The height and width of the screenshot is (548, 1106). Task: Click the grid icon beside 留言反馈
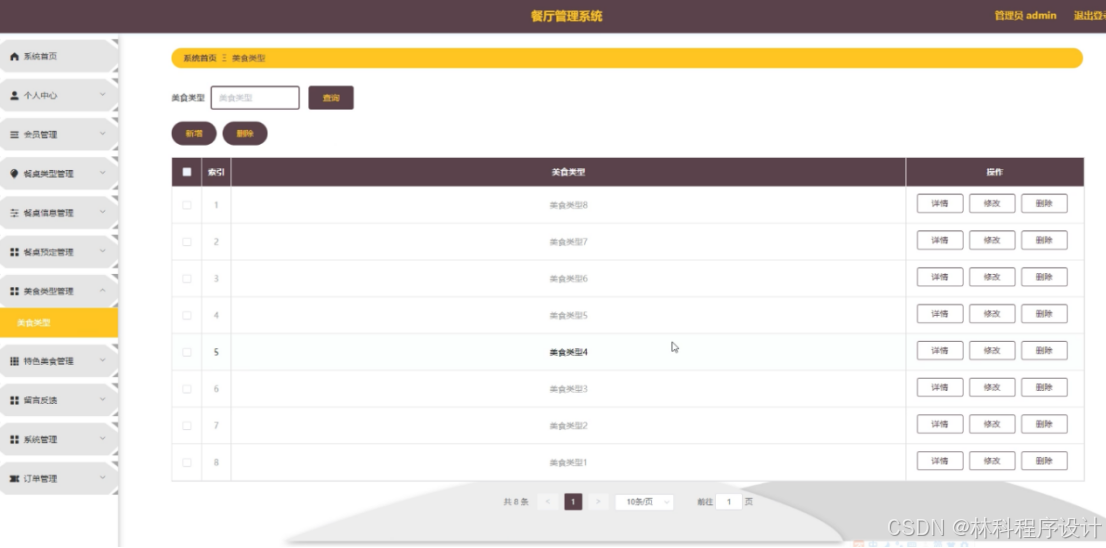pos(14,400)
